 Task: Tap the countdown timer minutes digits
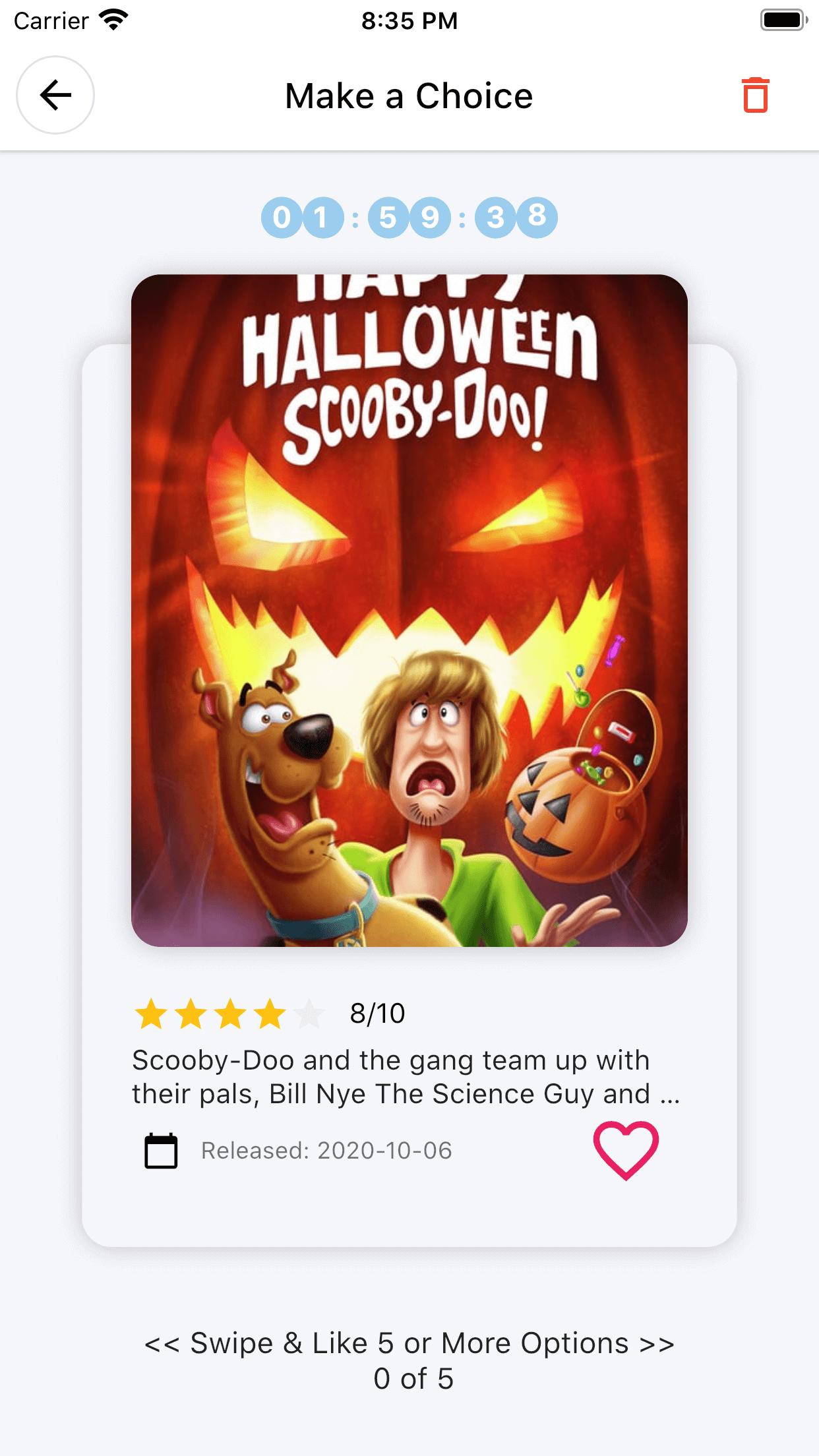(409, 218)
